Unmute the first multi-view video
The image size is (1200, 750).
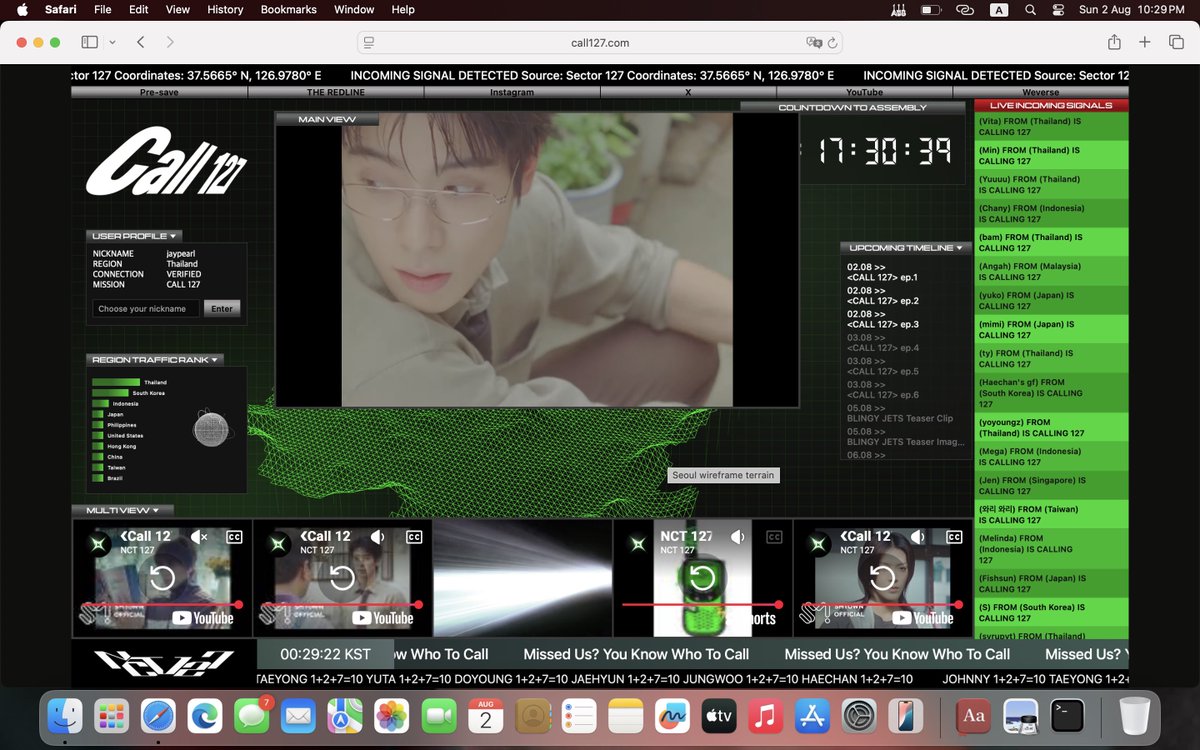[x=199, y=537]
